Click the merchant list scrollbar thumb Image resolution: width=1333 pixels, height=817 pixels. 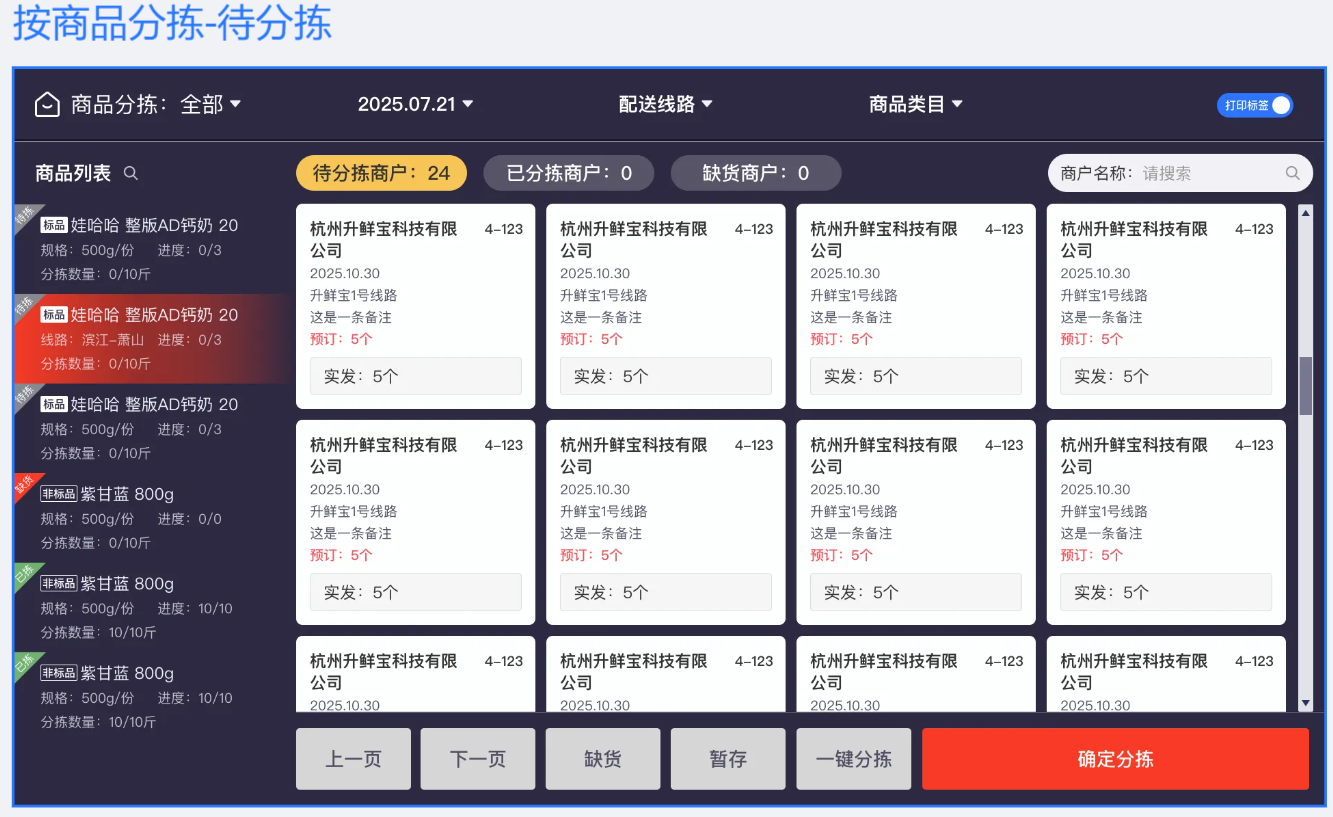pos(1305,386)
